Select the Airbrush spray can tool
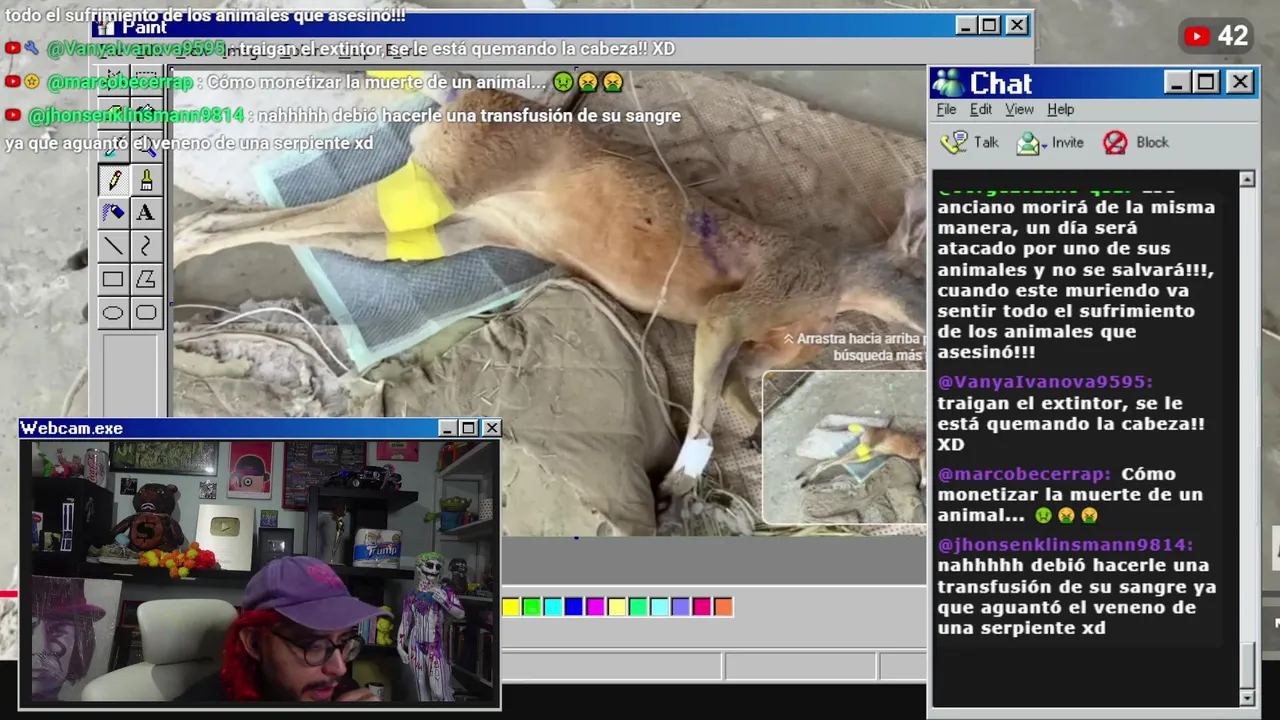The height and width of the screenshot is (720, 1280). [113, 212]
